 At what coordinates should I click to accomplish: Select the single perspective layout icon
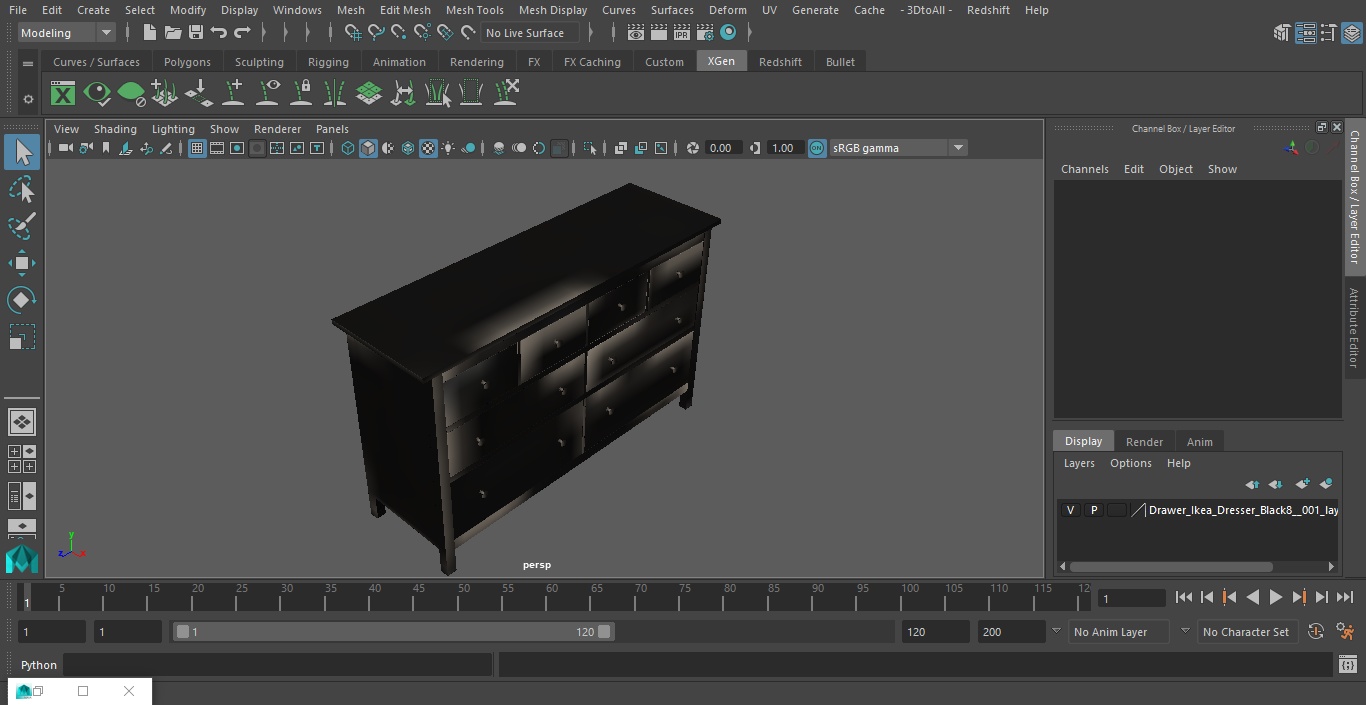(22, 422)
